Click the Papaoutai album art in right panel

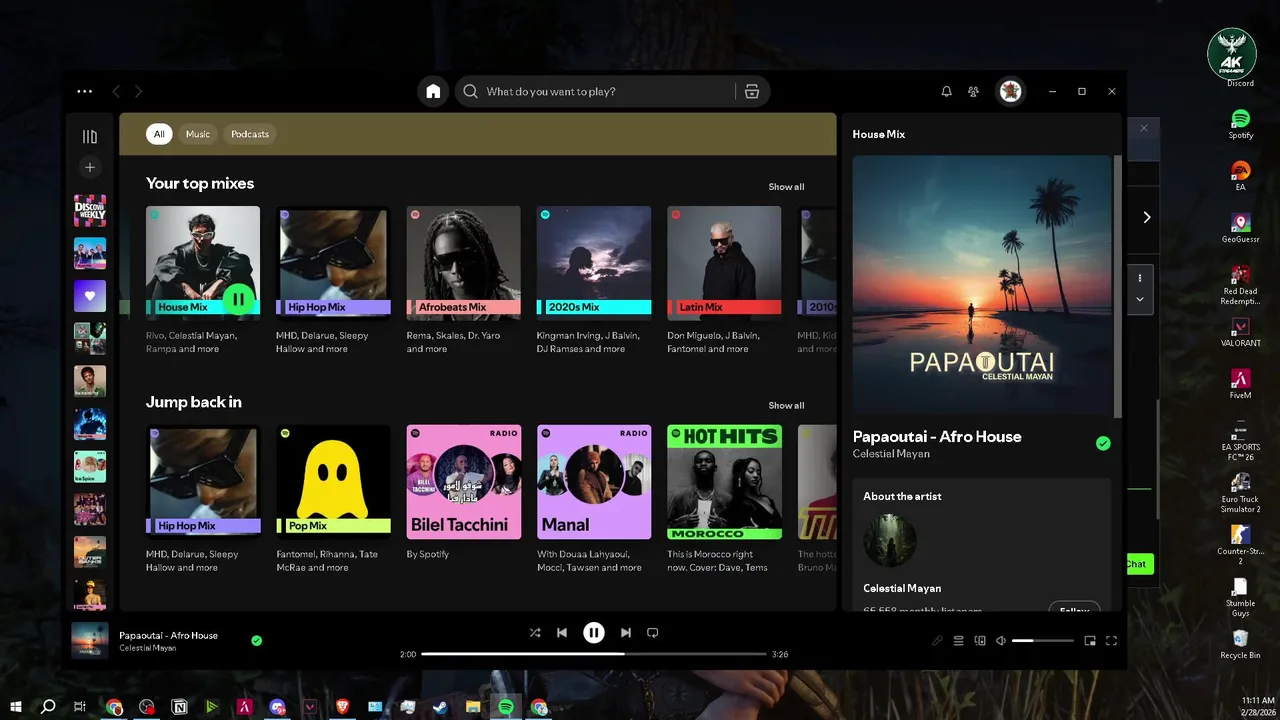[x=982, y=285]
